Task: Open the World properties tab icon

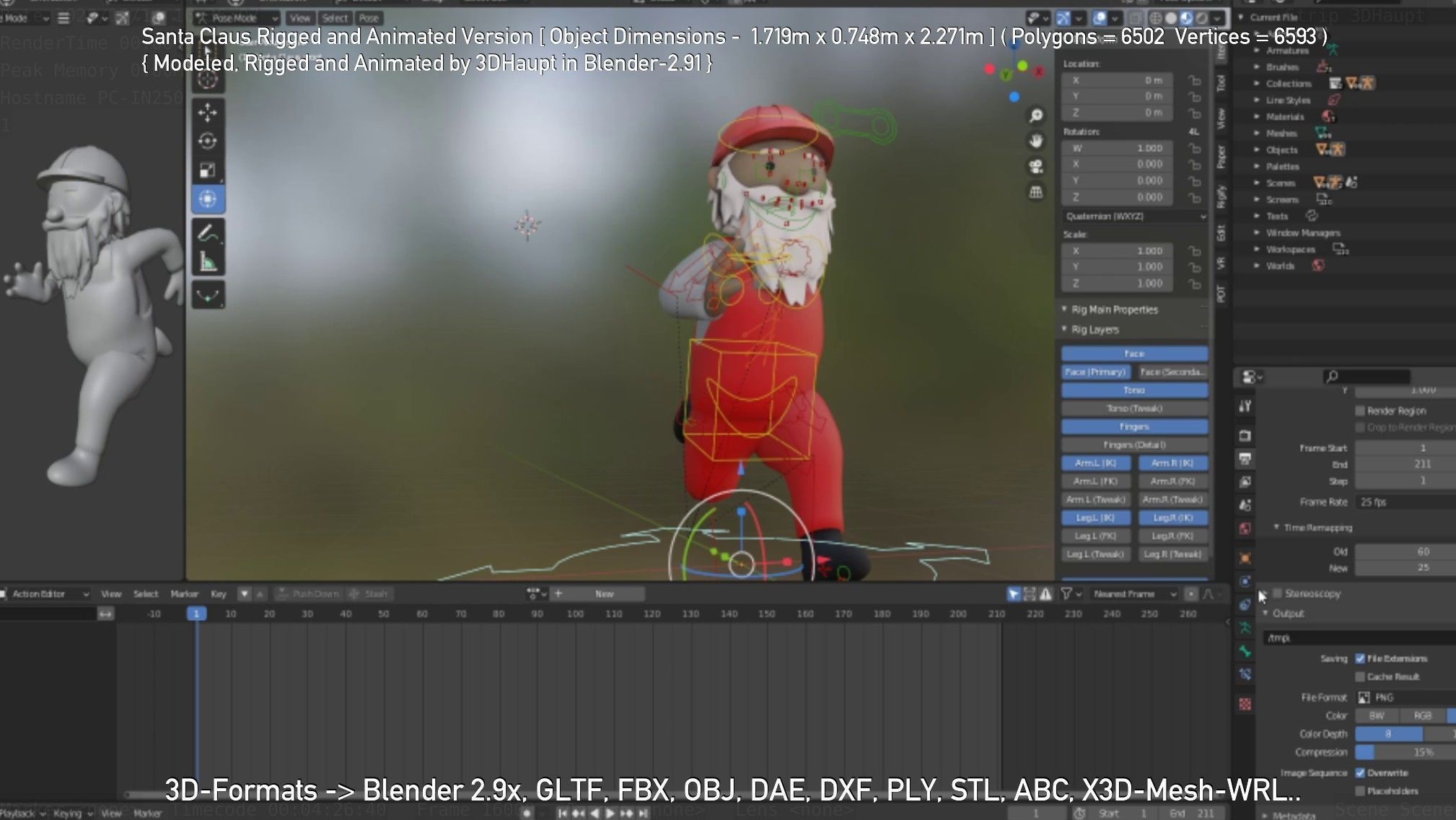Action: [1245, 528]
